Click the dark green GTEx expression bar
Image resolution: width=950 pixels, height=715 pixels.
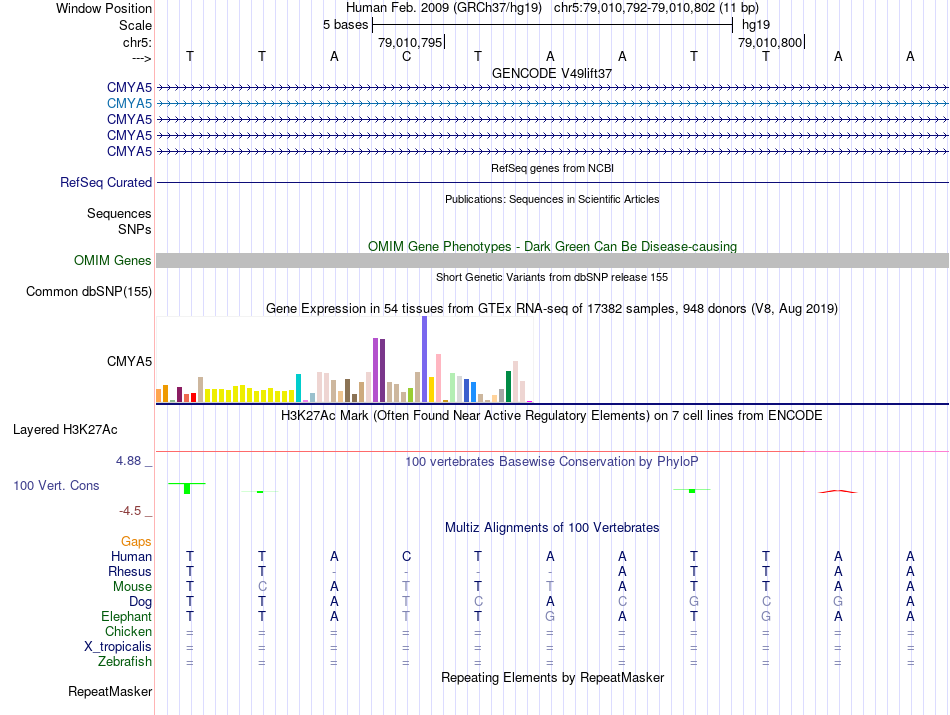508,387
